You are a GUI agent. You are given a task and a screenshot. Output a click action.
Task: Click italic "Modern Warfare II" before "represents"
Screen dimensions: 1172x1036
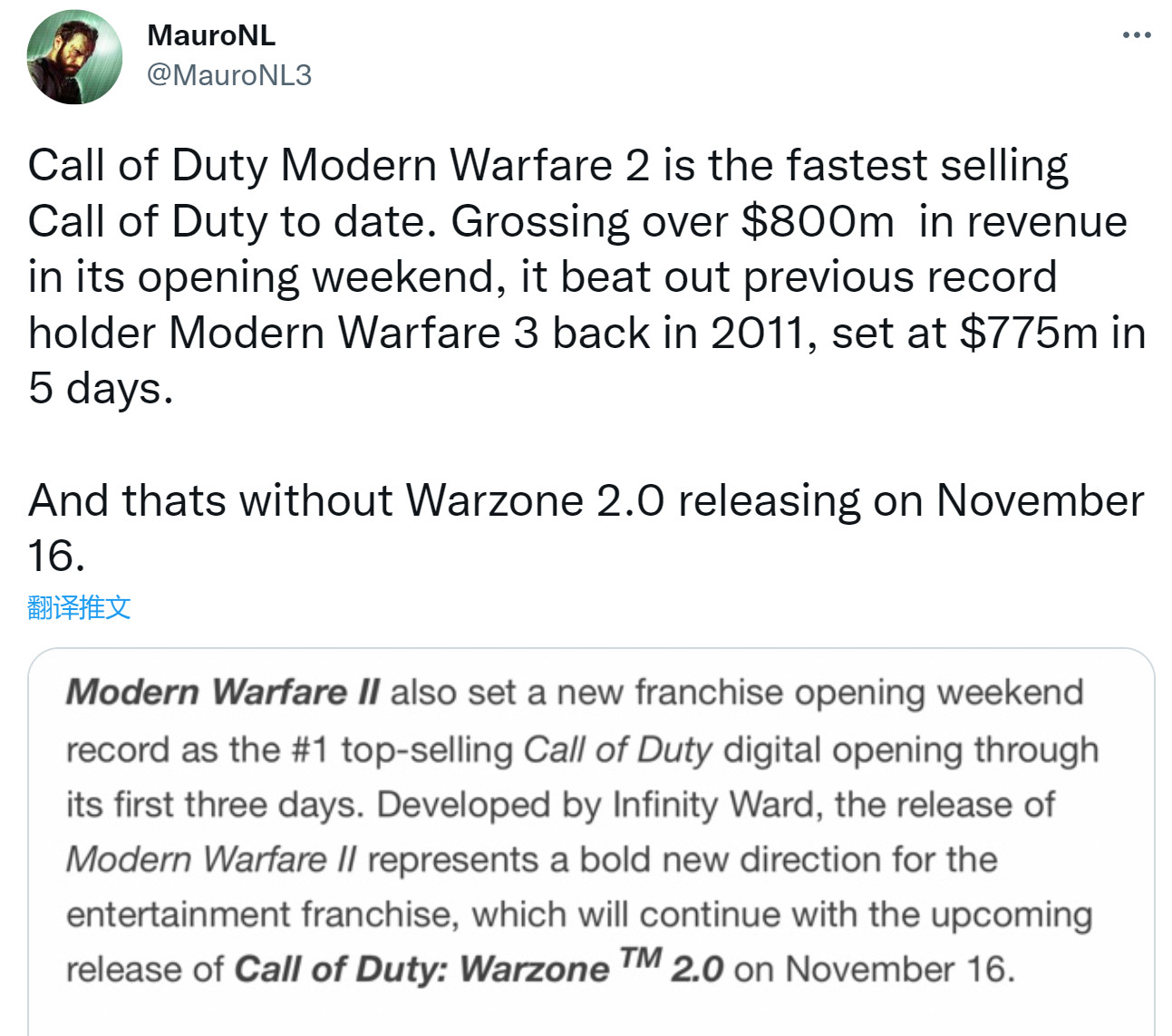tap(211, 859)
